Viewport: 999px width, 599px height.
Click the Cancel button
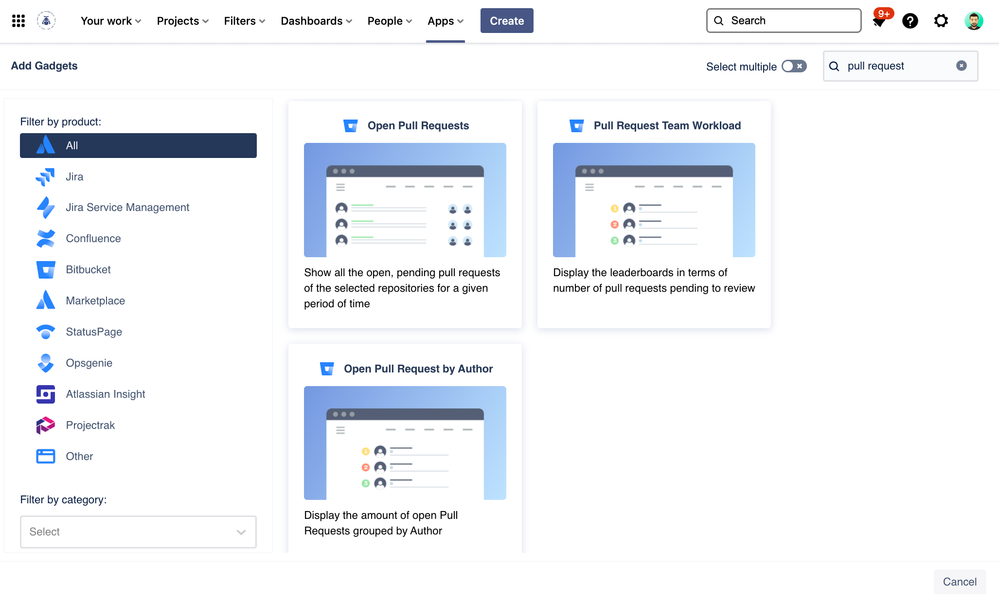click(x=959, y=582)
